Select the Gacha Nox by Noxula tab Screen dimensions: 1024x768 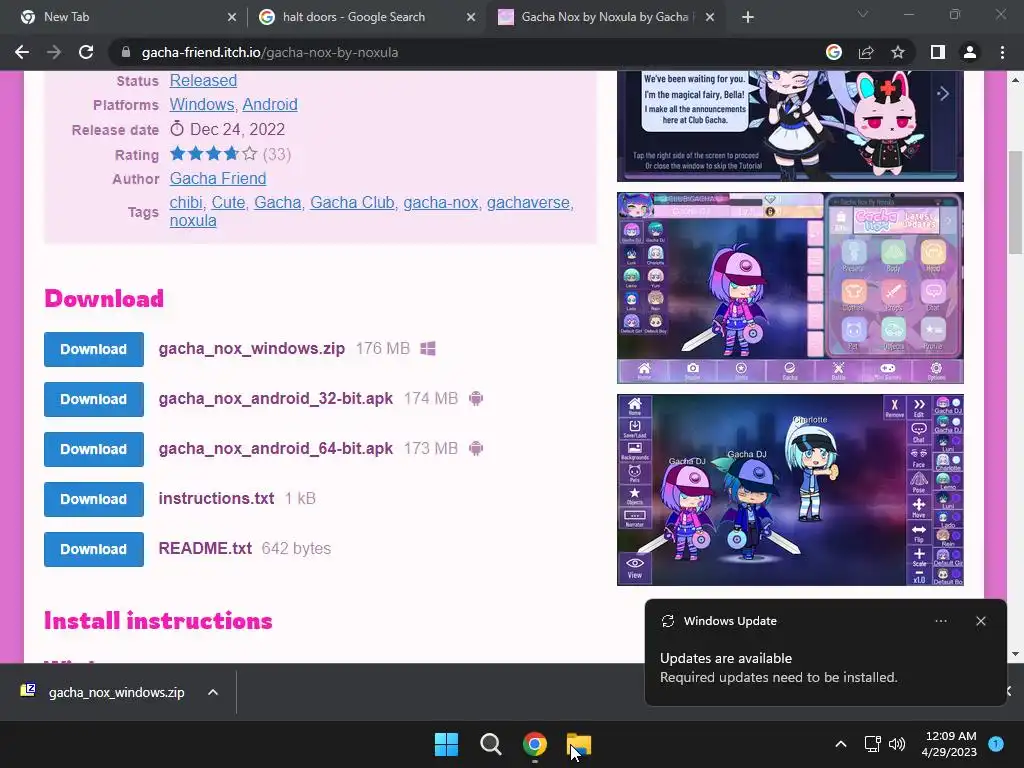point(604,17)
